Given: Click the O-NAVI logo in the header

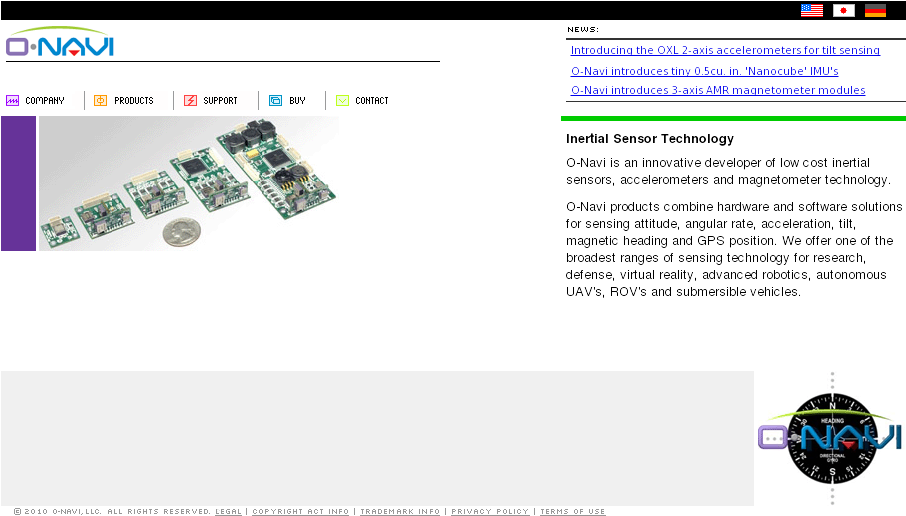Looking at the screenshot, I should (60, 42).
